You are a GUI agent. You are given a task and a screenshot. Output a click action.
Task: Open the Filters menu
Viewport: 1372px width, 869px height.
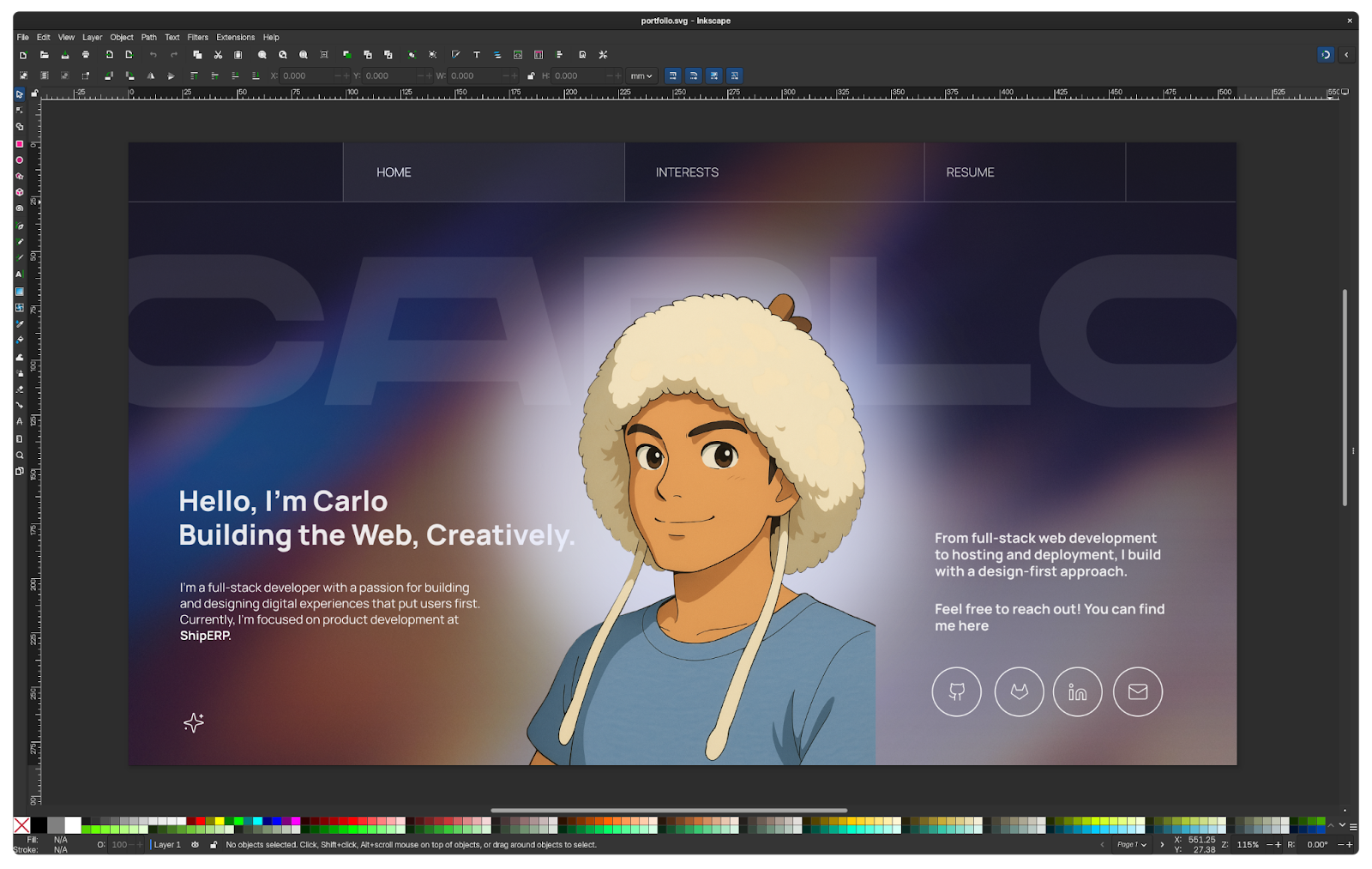tap(197, 38)
